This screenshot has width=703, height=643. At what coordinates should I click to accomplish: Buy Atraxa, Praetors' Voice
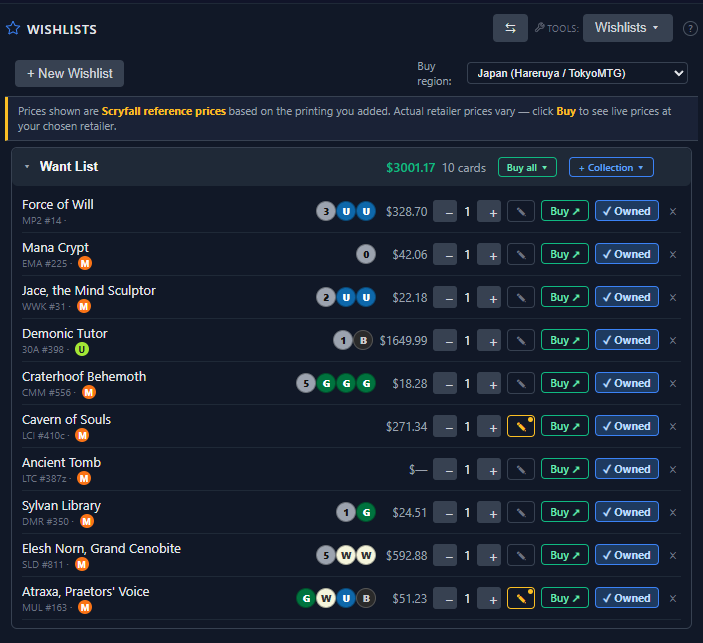point(564,598)
